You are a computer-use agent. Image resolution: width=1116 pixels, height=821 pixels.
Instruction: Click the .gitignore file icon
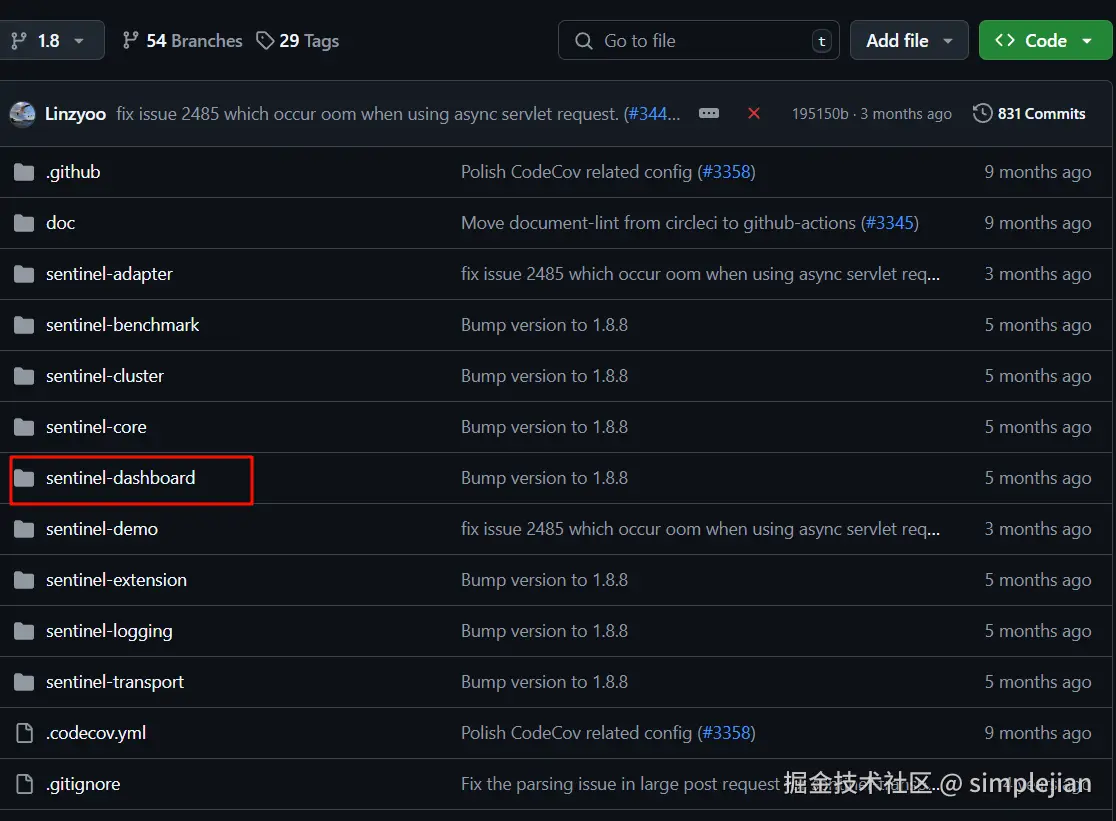pyautogui.click(x=24, y=784)
